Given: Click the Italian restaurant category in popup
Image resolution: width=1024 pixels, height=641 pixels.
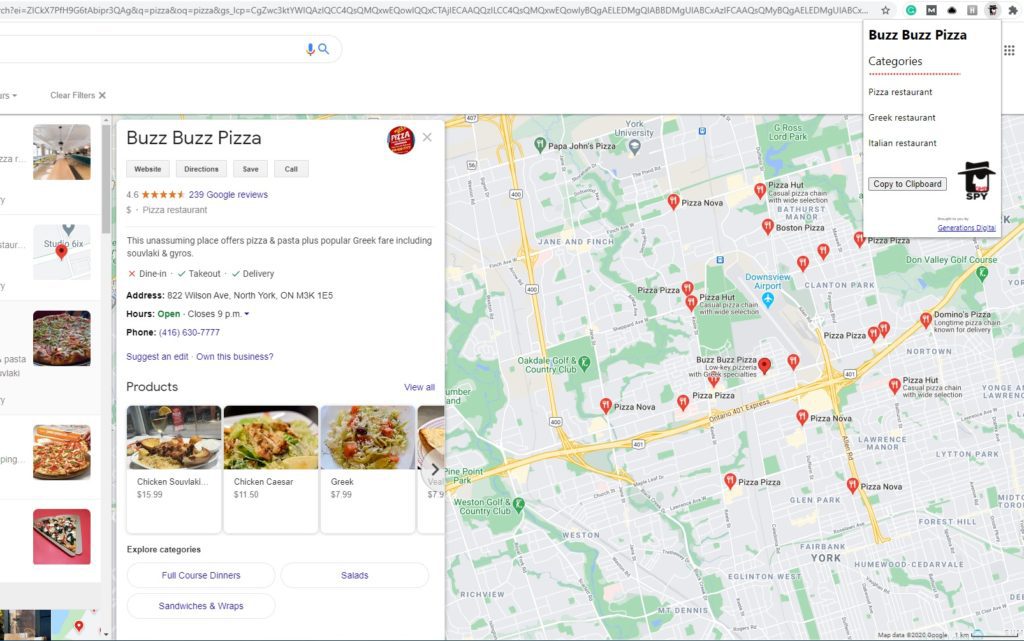Looking at the screenshot, I should [902, 143].
